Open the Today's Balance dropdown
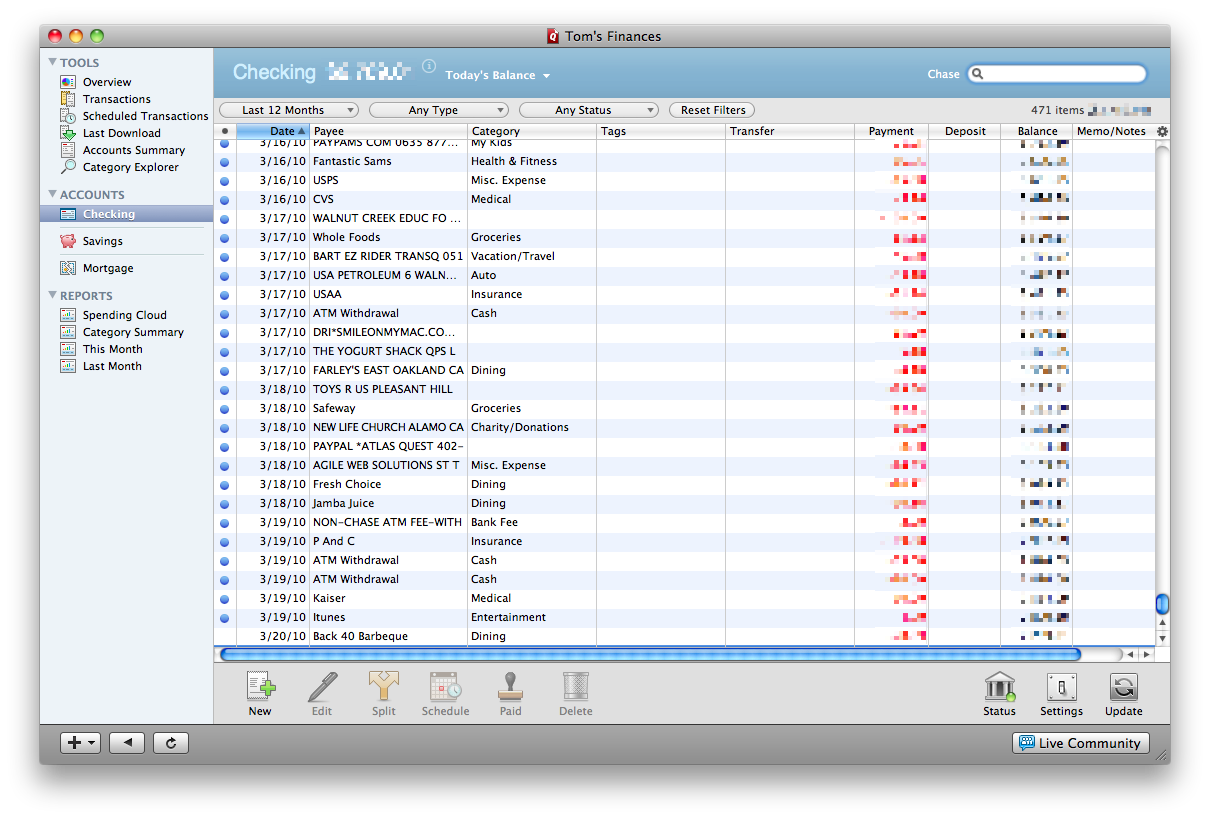1210x819 pixels. coord(497,75)
